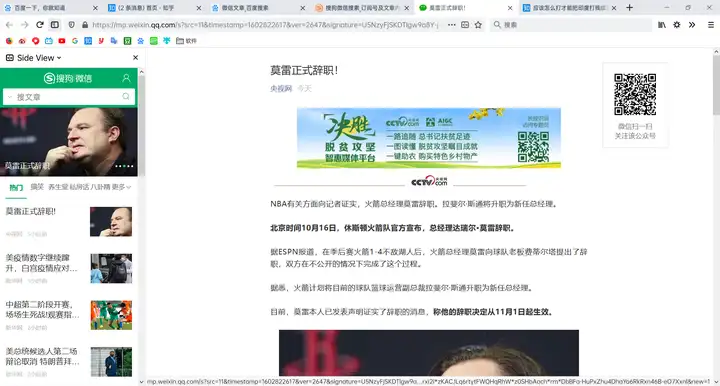
Task: Click the Weibo bookmark icon
Action: [22, 41]
